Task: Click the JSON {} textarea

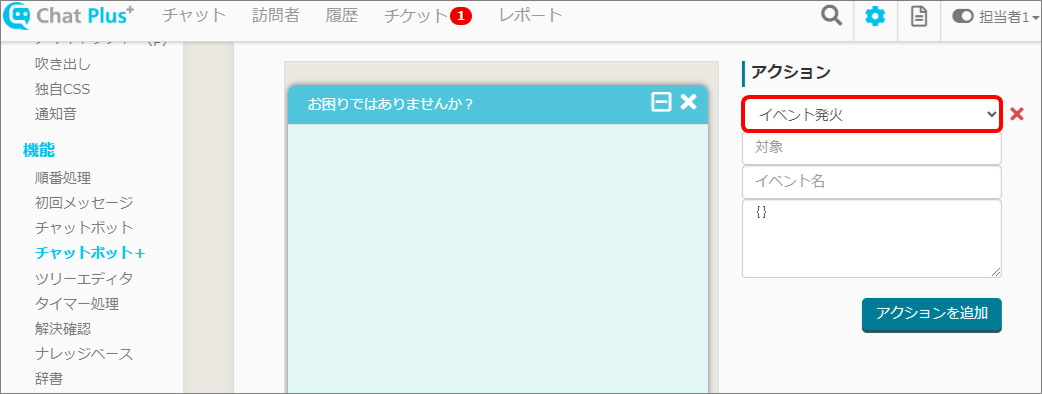Action: pyautogui.click(x=871, y=238)
